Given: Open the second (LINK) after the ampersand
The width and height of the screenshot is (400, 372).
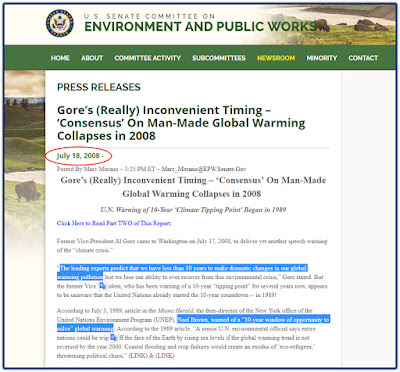Looking at the screenshot, I should point(165,356).
